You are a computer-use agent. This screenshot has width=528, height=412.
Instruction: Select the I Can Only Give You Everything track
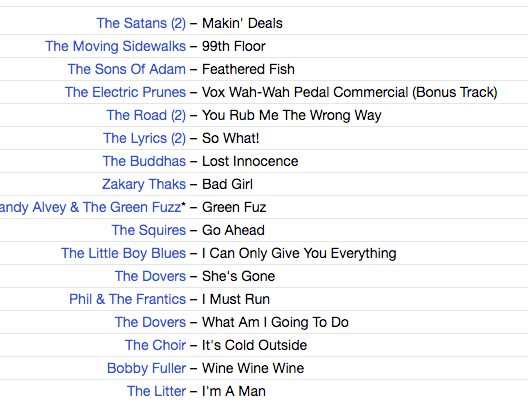pos(299,253)
